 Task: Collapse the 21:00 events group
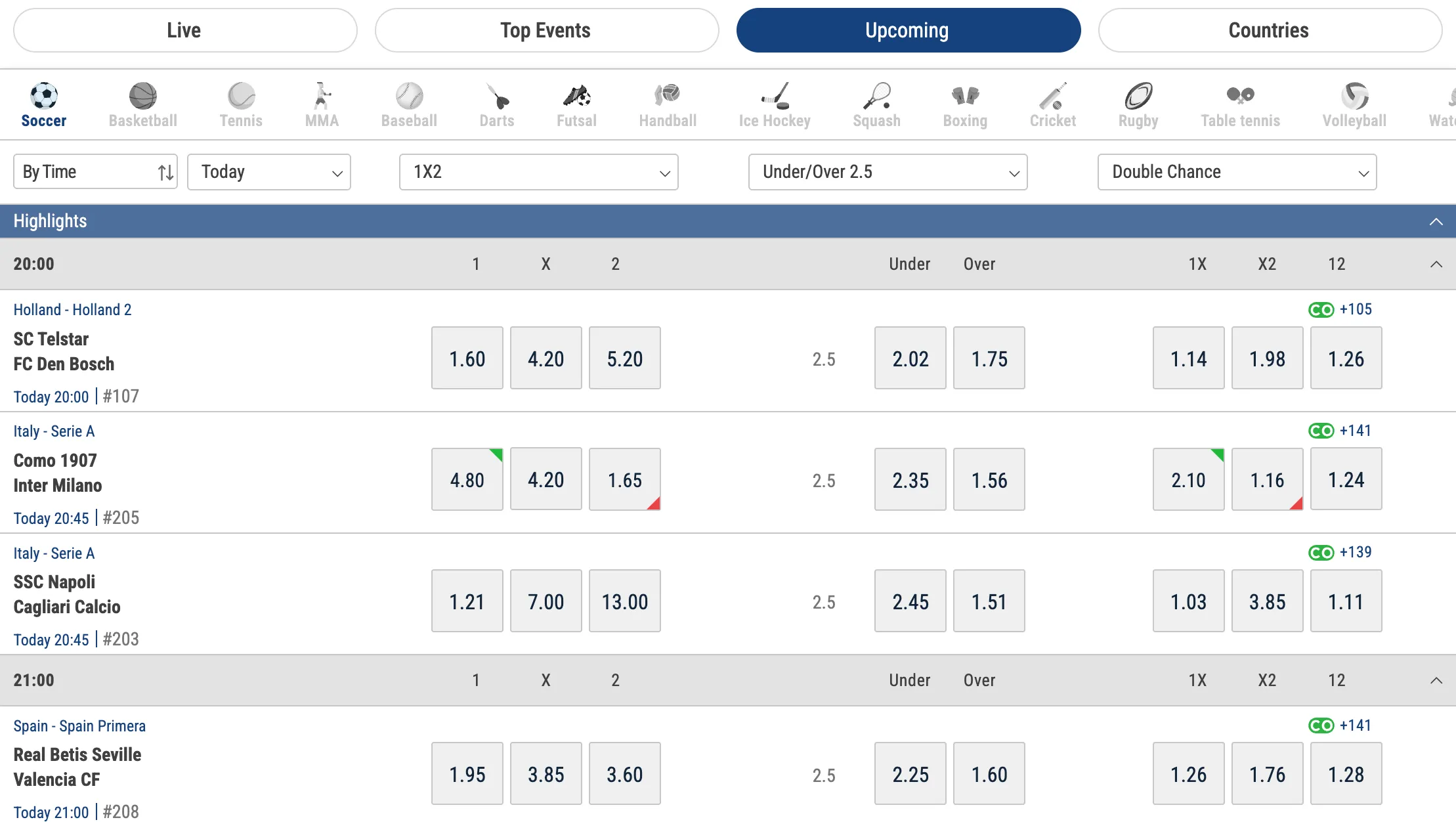(x=1436, y=680)
